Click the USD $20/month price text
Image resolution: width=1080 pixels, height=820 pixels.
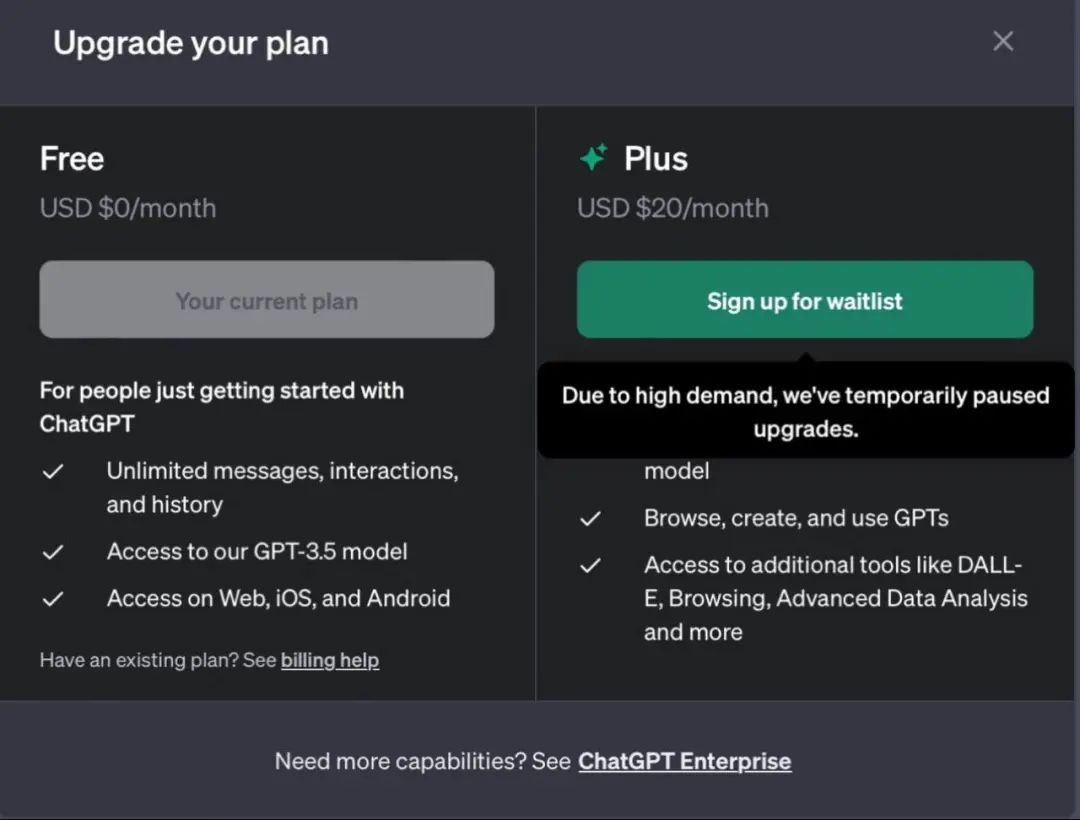pos(672,208)
